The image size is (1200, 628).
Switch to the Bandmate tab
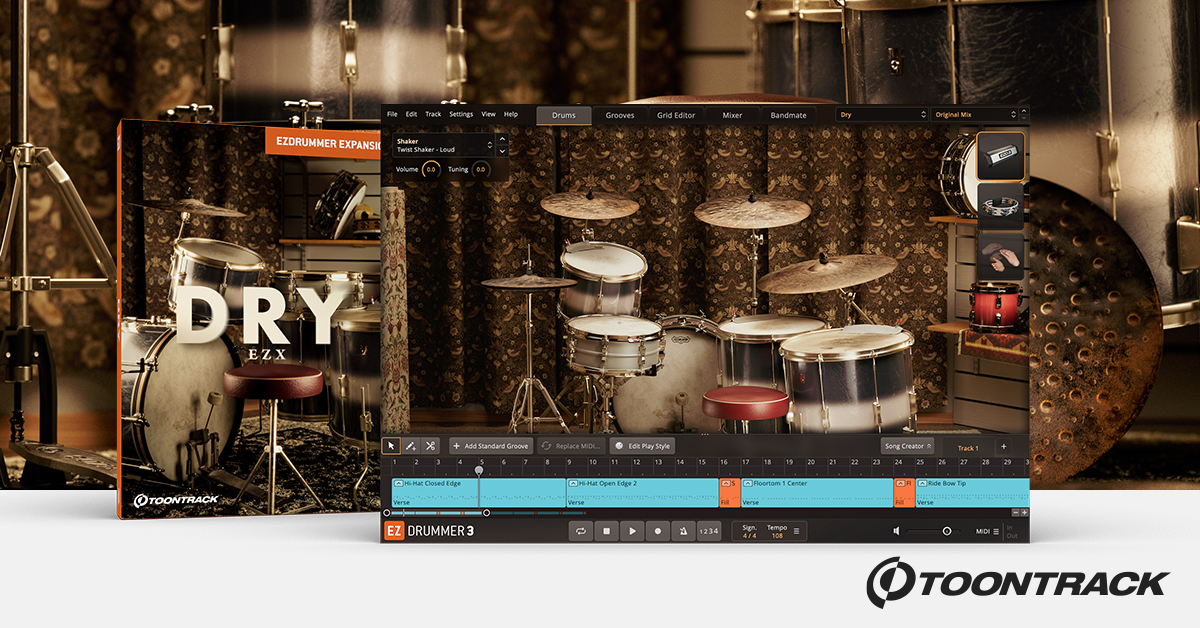(788, 115)
